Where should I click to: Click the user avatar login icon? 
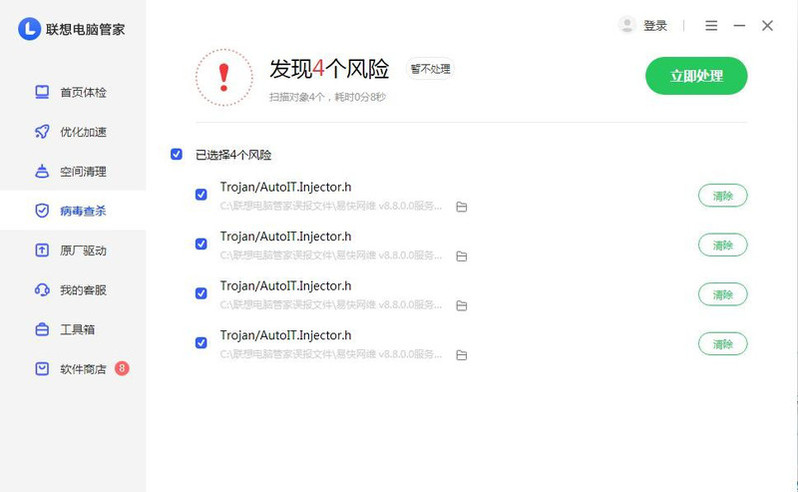tap(627, 25)
